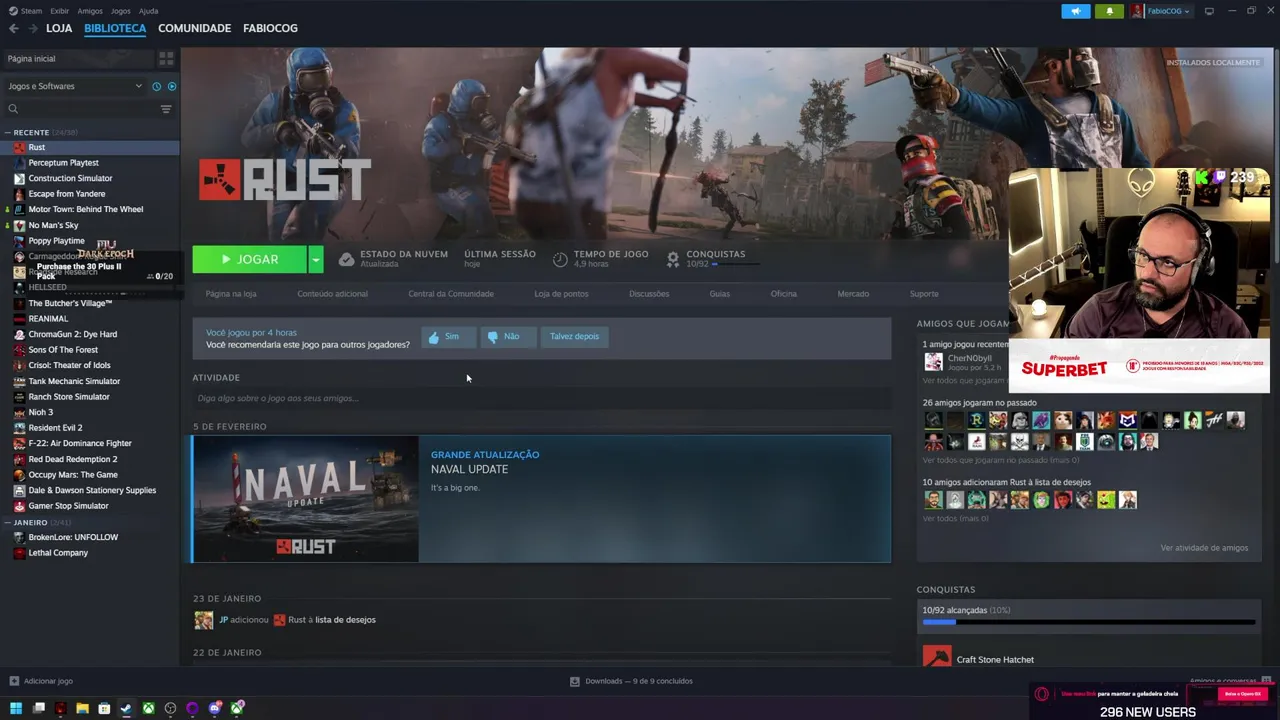This screenshot has width=1280, height=720.
Task: Open Central da Comunidade link
Action: 451,294
